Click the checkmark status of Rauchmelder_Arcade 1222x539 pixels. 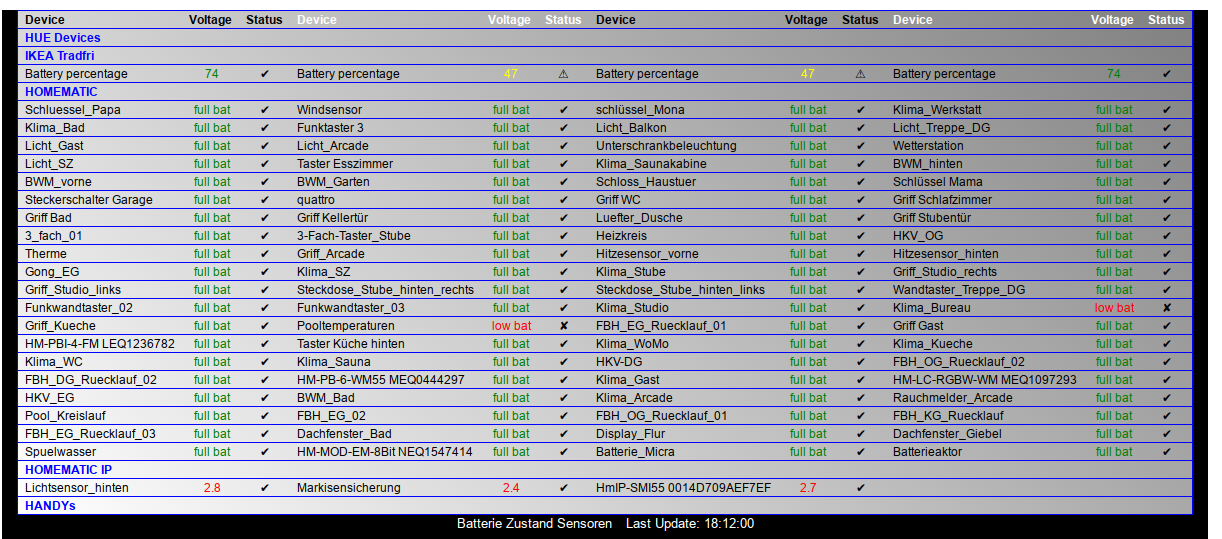point(1166,398)
